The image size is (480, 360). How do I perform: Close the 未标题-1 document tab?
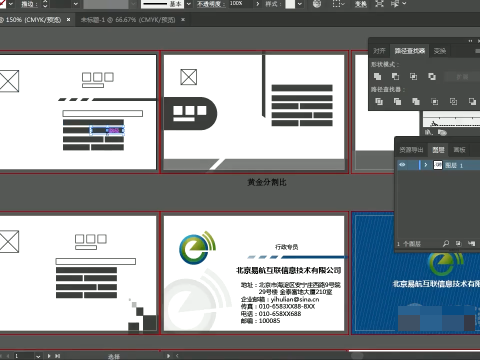183,20
